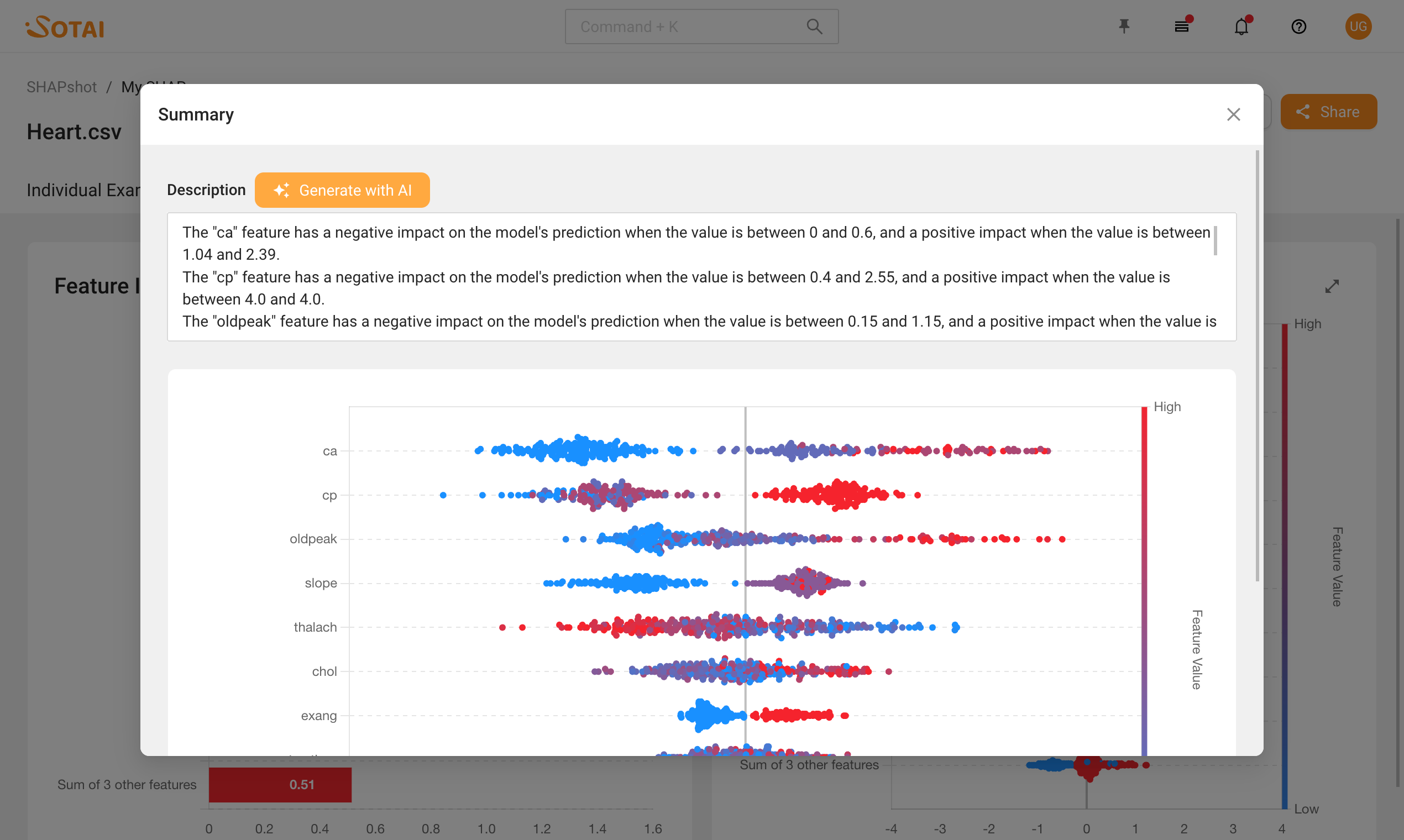Viewport: 1404px width, 840px height.
Task: Open the help question mark icon
Action: [x=1299, y=26]
